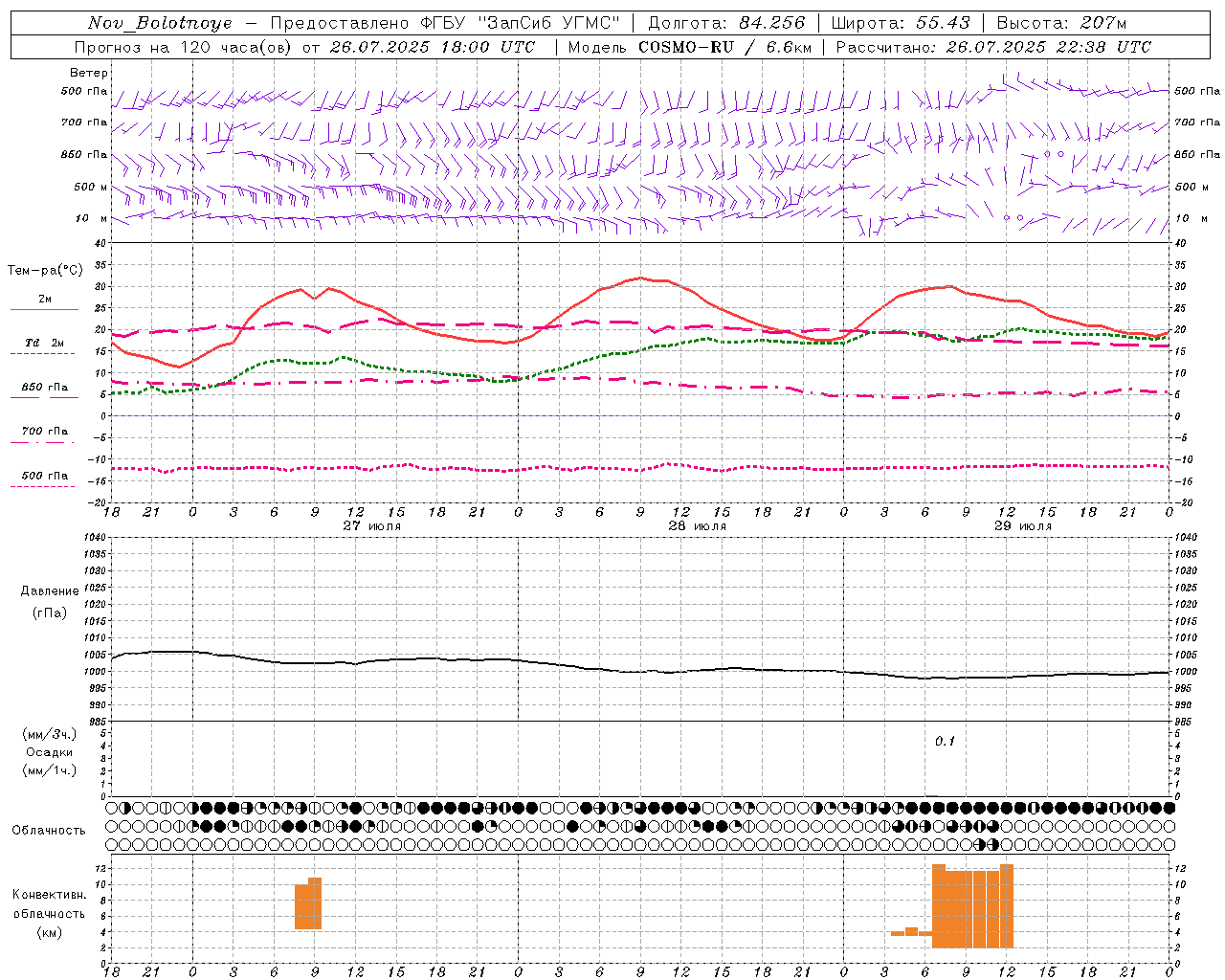Click the taller orange convective bar on 27 июля
This screenshot has width=1225, height=980.
coord(315,903)
